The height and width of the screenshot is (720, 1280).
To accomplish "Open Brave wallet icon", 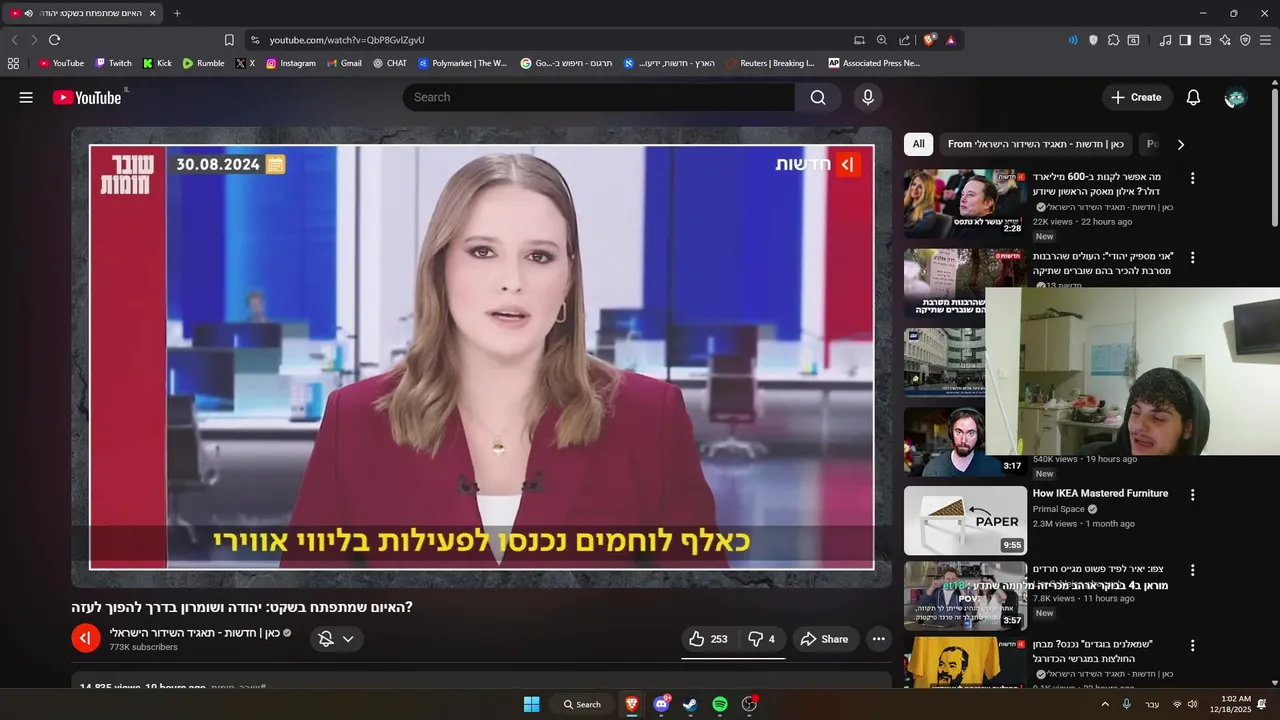I will tap(1205, 40).
